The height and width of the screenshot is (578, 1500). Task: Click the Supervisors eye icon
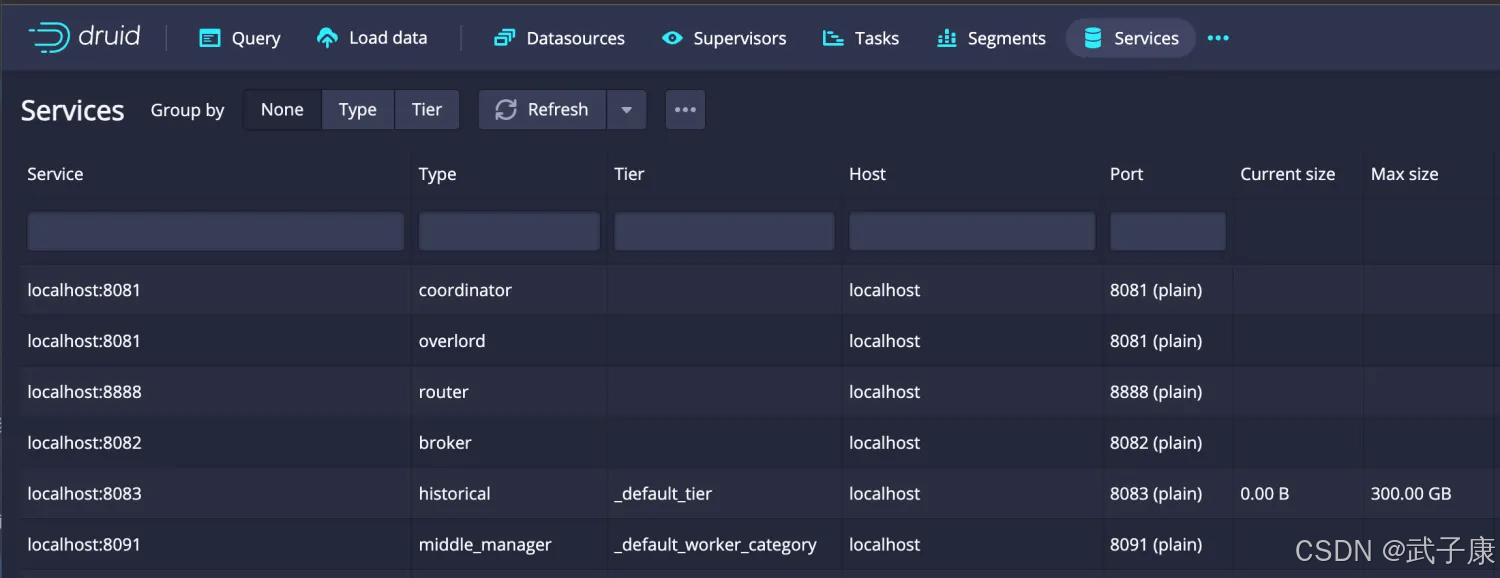click(672, 38)
